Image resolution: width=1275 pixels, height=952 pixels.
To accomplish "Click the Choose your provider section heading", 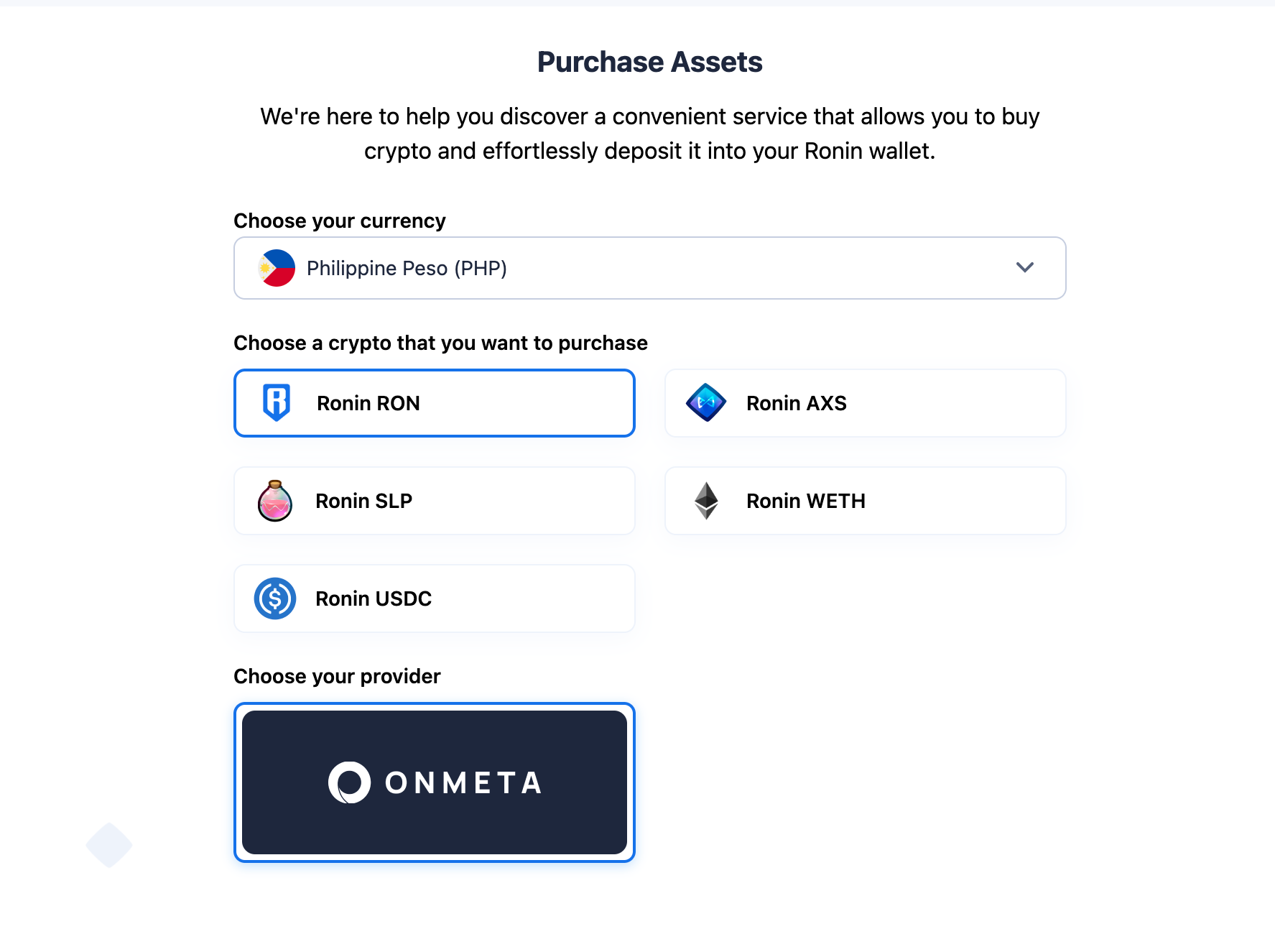I will [336, 676].
